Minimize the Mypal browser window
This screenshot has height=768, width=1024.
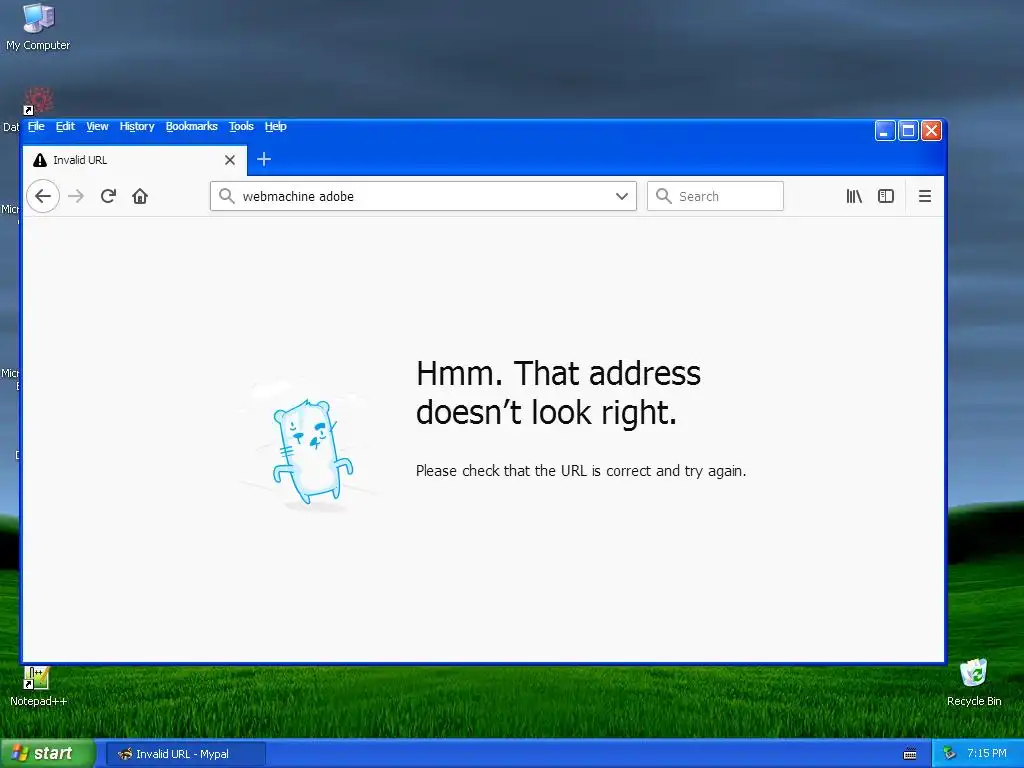point(885,131)
